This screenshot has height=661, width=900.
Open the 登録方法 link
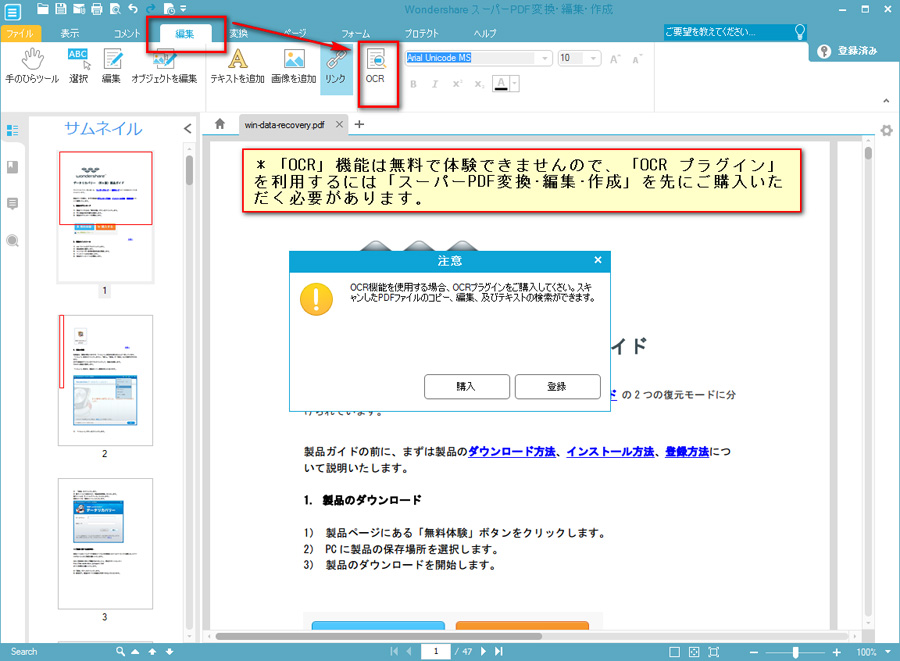pos(687,452)
